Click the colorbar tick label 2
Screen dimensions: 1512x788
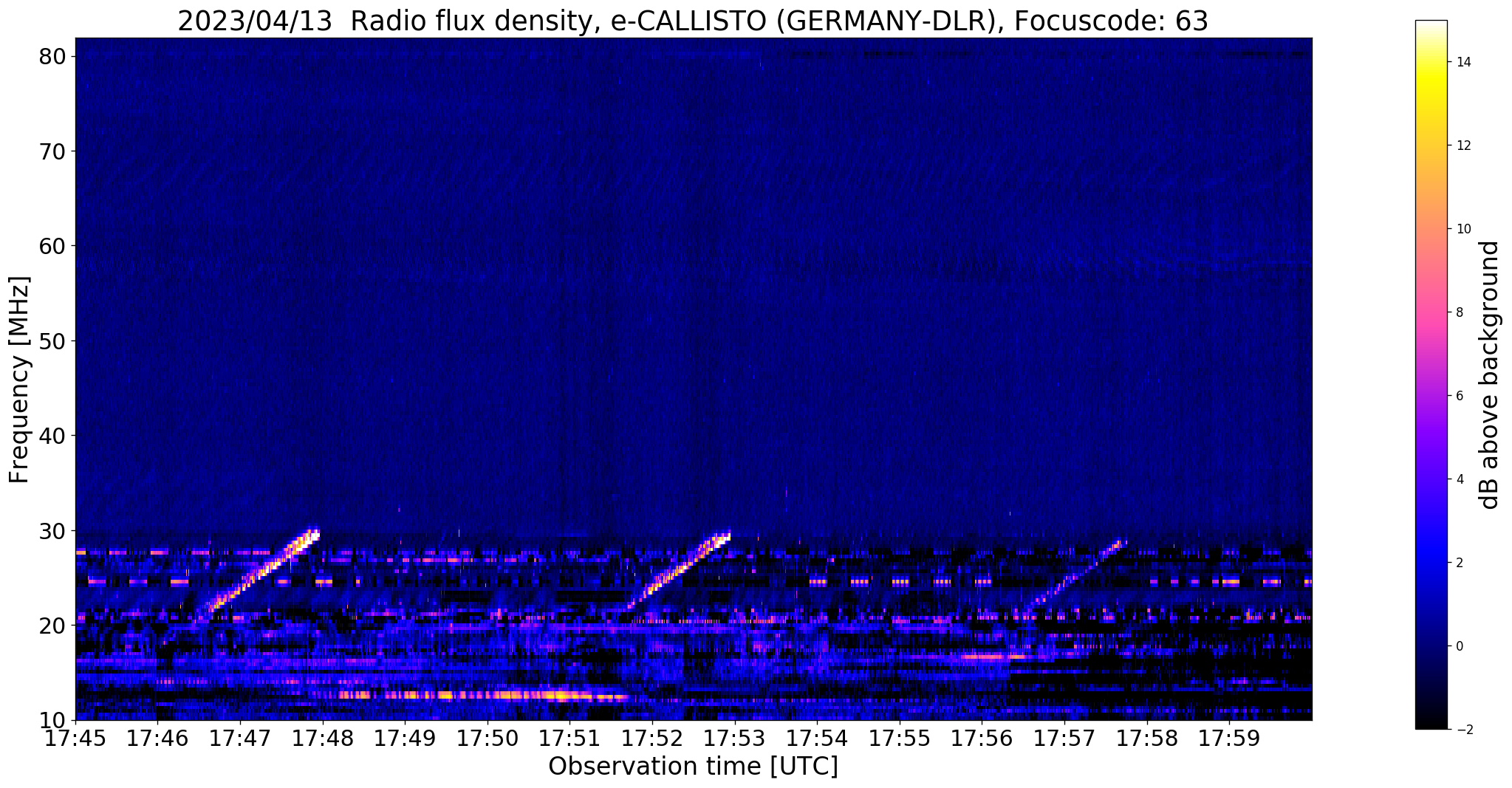point(1459,563)
